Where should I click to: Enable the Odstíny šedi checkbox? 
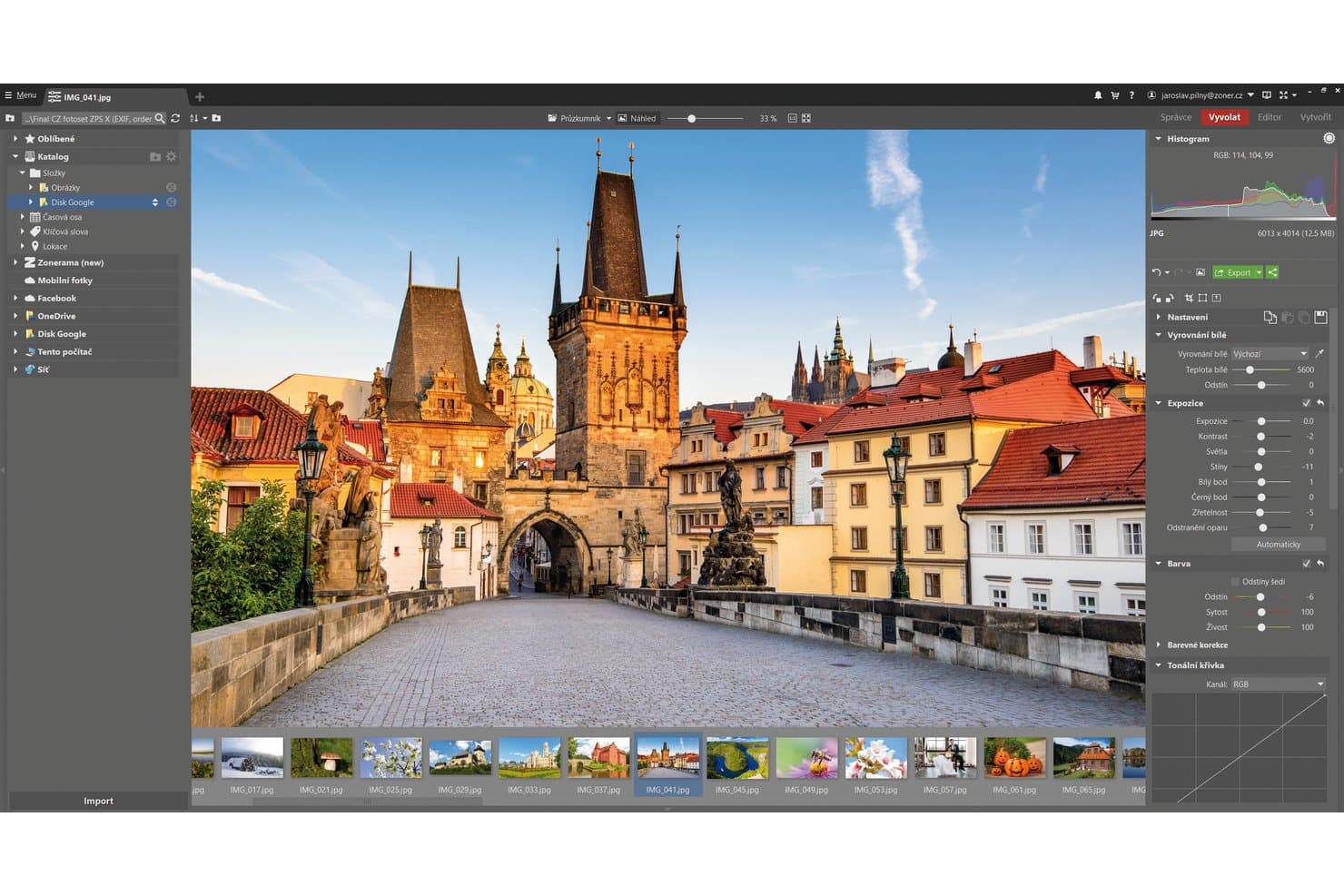pyautogui.click(x=1235, y=582)
